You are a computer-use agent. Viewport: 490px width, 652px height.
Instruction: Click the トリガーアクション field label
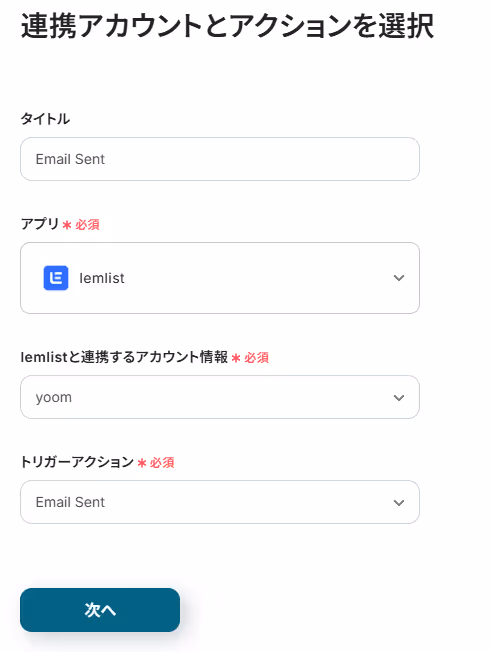pos(77,462)
